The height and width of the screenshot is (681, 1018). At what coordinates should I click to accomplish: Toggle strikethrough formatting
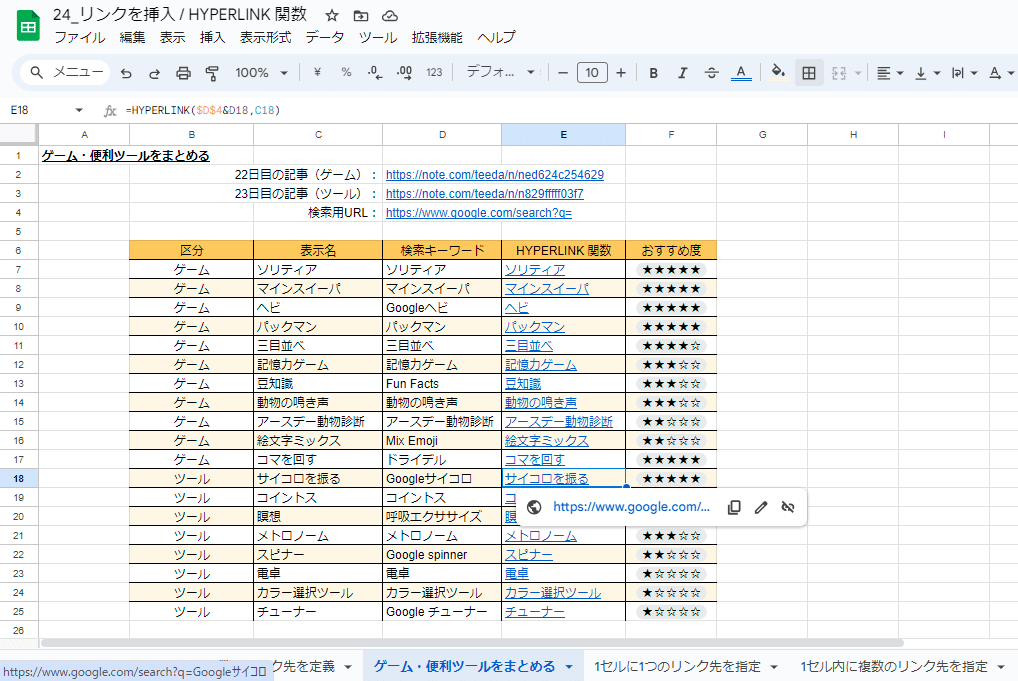coord(712,73)
